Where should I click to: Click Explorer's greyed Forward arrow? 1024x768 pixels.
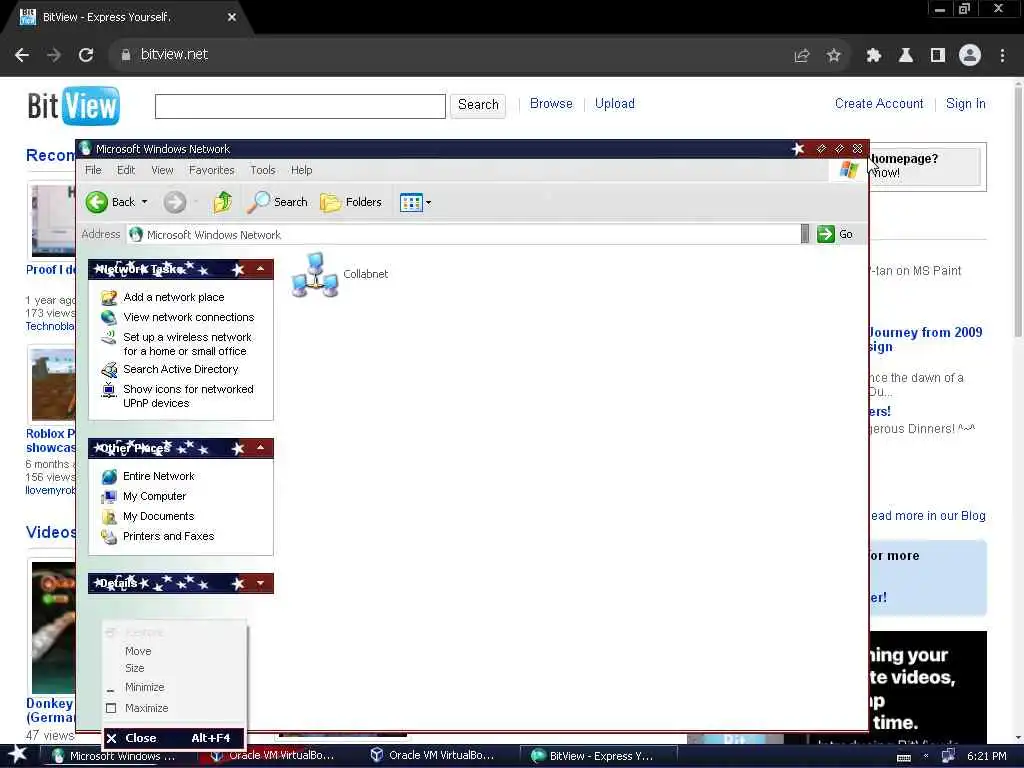pyautogui.click(x=174, y=202)
